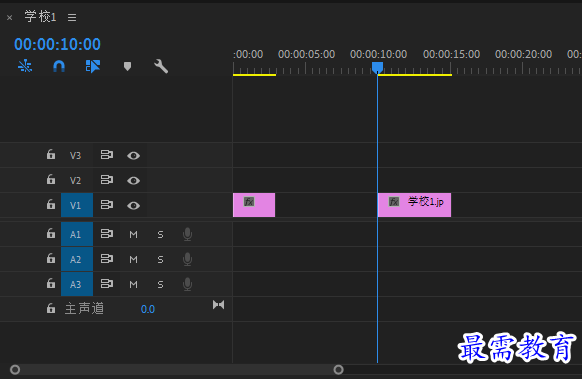The width and height of the screenshot is (582, 379).
Task: Add a marker with the marker icon
Action: [127, 66]
